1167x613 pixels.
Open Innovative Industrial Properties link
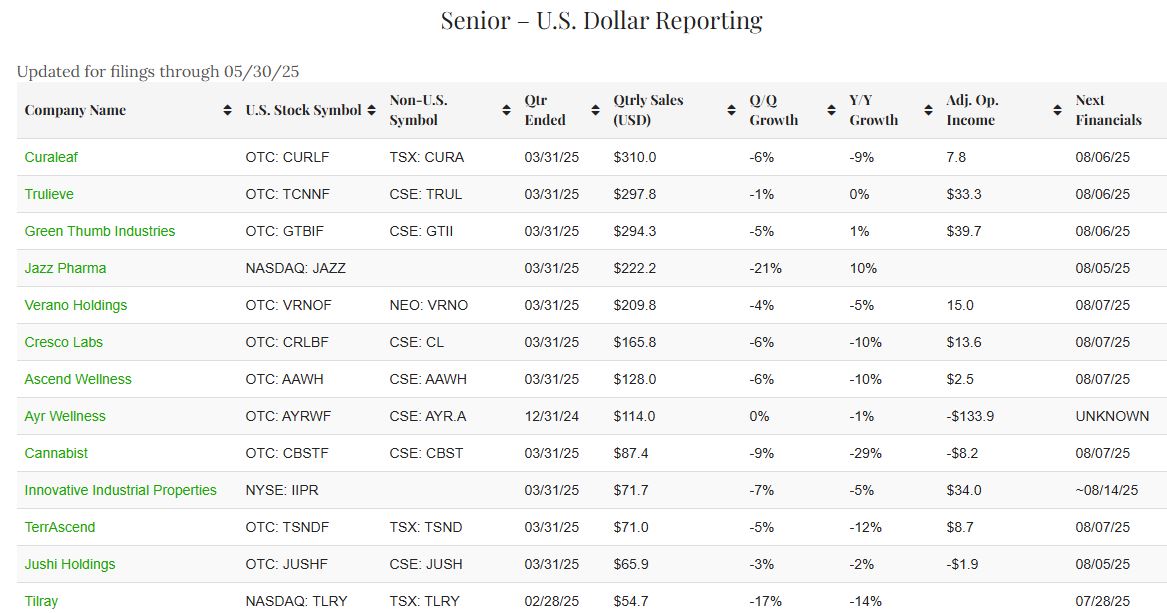coord(121,490)
